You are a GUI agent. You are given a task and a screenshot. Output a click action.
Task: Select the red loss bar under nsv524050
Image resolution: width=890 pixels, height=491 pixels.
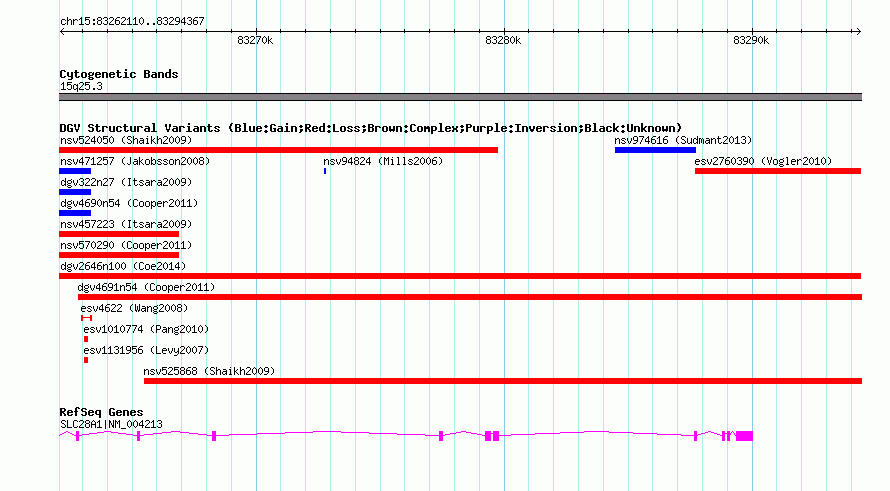[x=278, y=150]
